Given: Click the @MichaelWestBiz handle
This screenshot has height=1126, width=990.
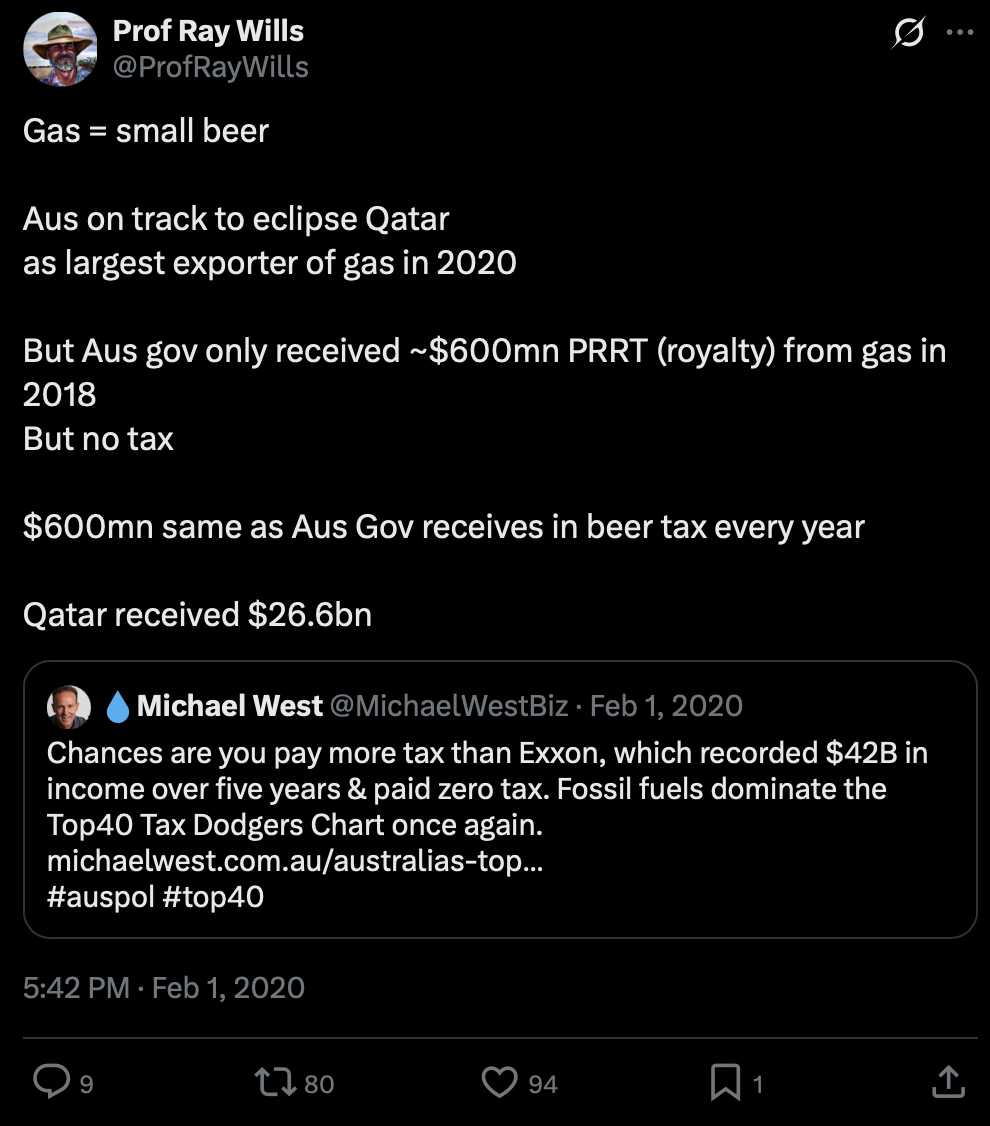Looking at the screenshot, I should point(448,706).
